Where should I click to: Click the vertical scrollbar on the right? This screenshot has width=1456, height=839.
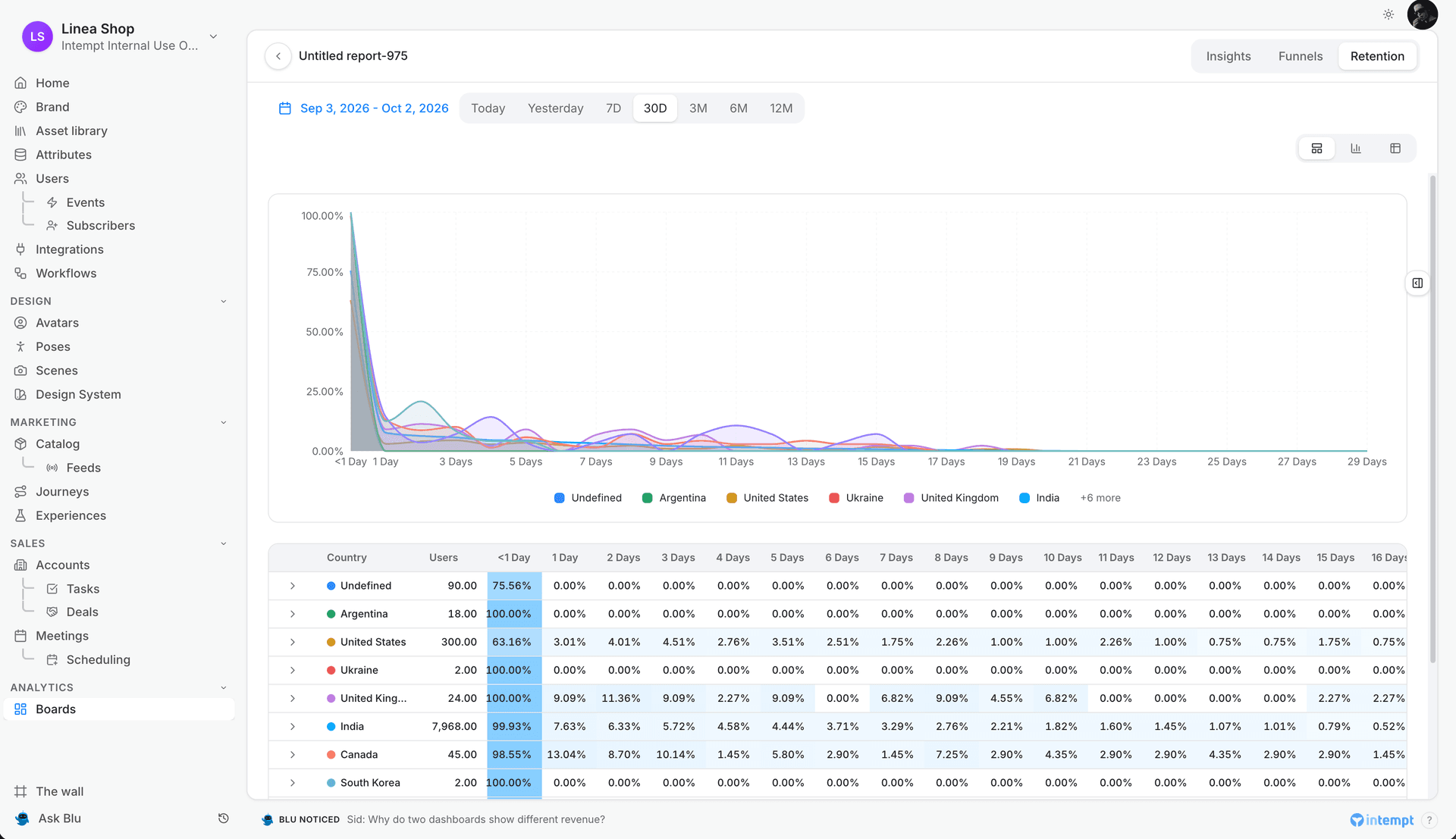(x=1432, y=418)
